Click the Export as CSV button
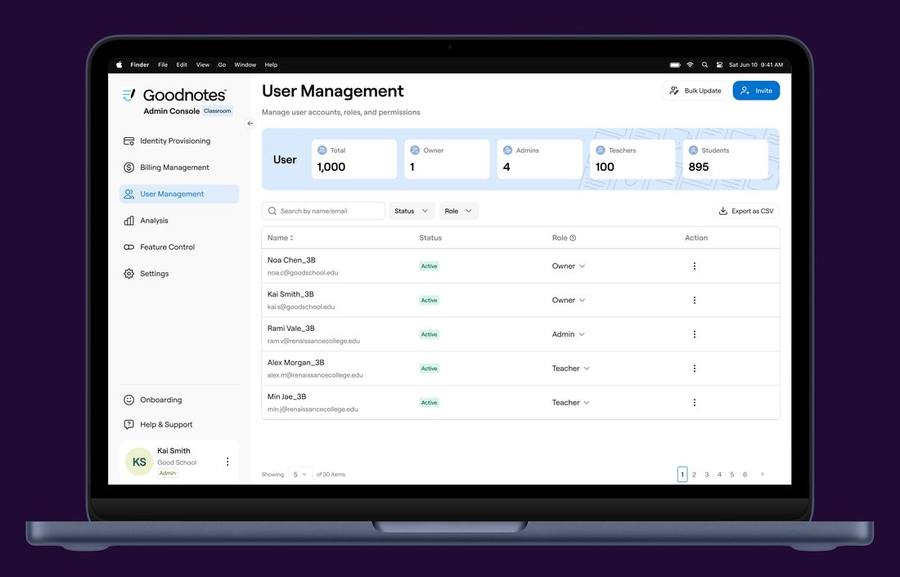This screenshot has height=577, width=900. [746, 211]
